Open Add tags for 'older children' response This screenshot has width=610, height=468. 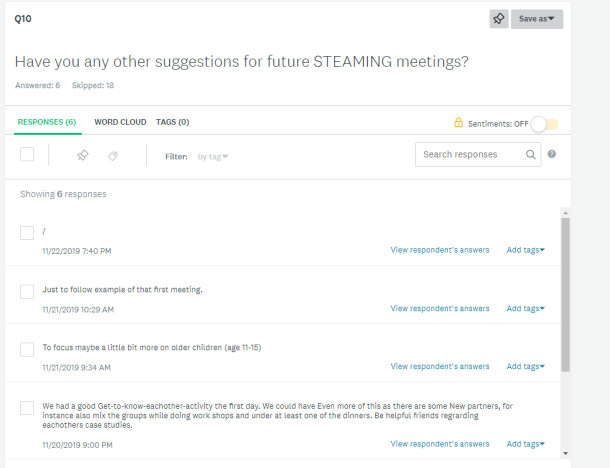pyautogui.click(x=526, y=366)
